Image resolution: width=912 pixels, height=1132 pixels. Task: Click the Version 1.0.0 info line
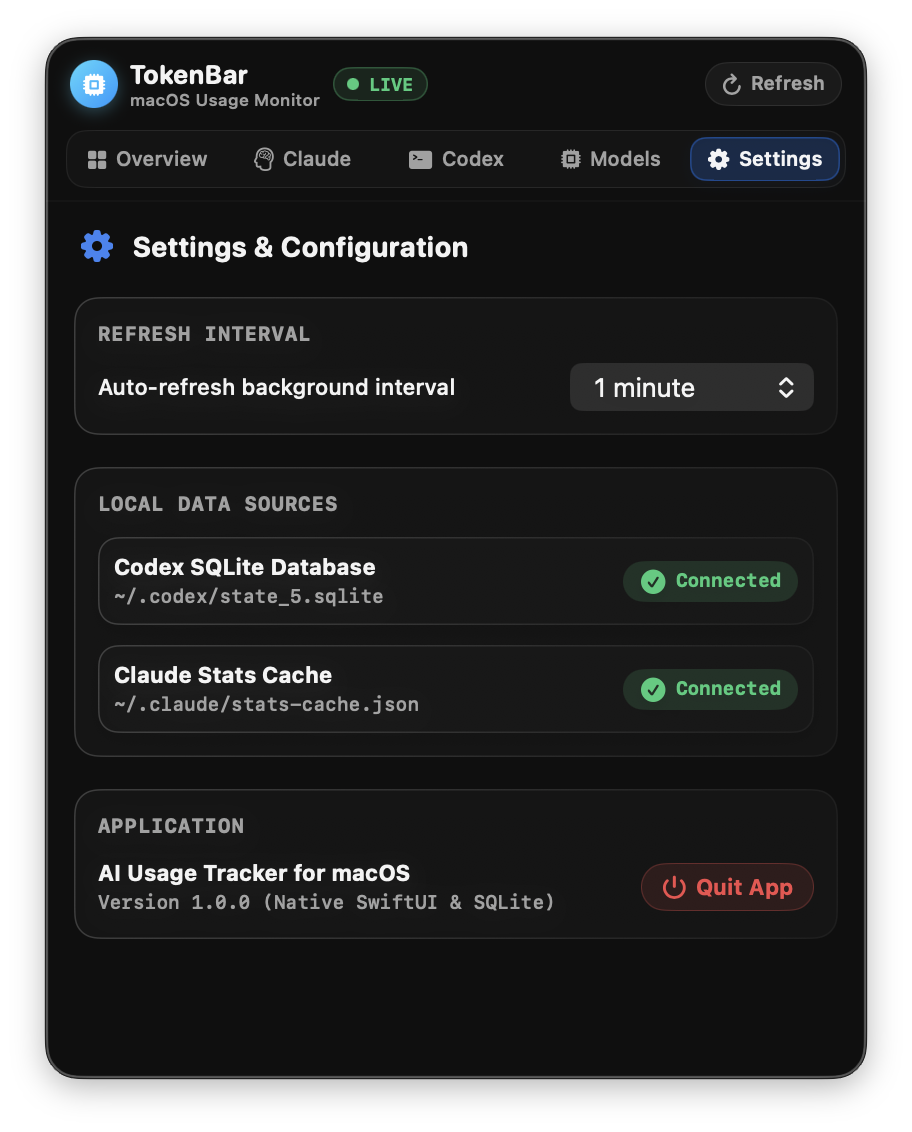click(326, 902)
